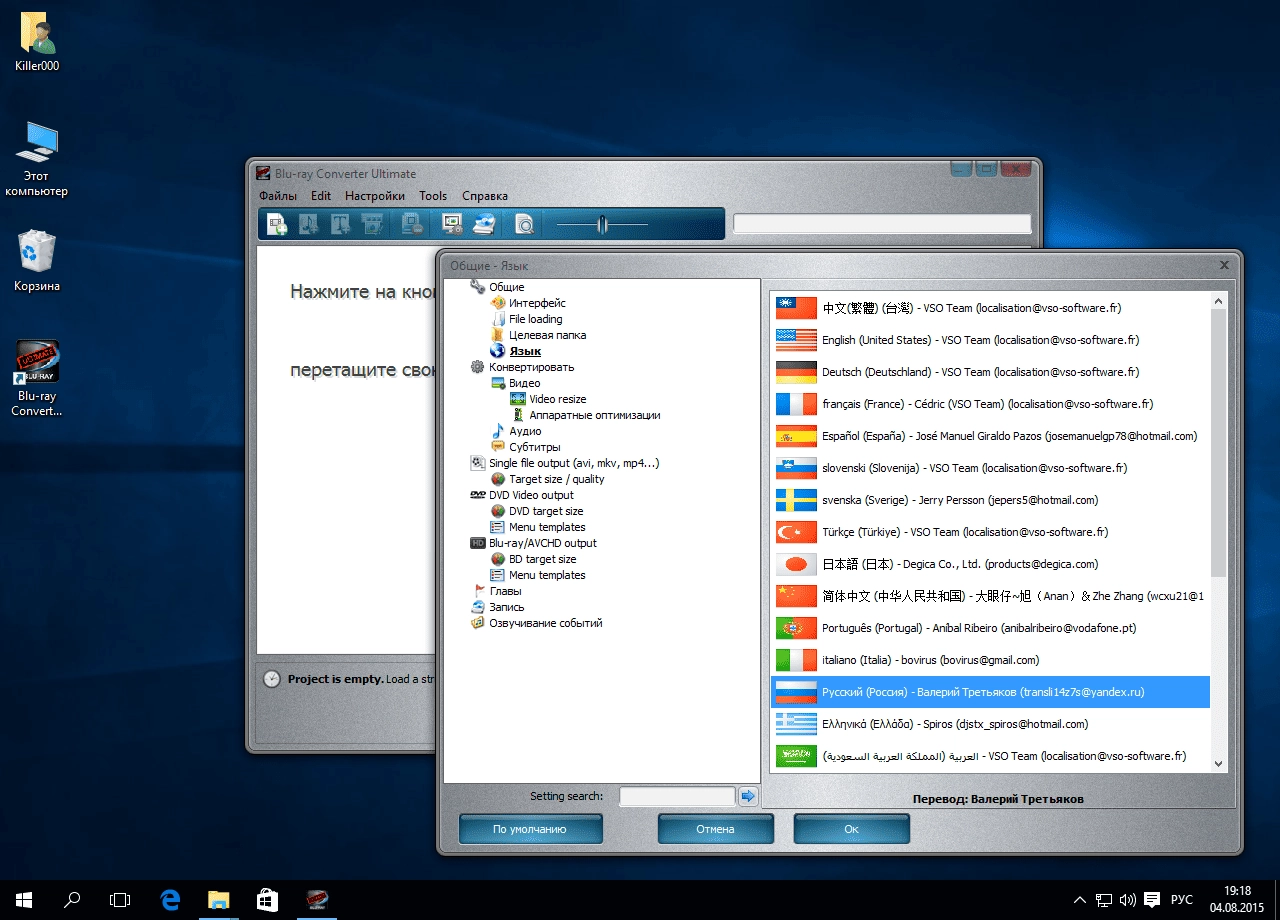The image size is (1280, 920).
Task: Open Blu-ray Converter desktop shortcut
Action: 37,378
